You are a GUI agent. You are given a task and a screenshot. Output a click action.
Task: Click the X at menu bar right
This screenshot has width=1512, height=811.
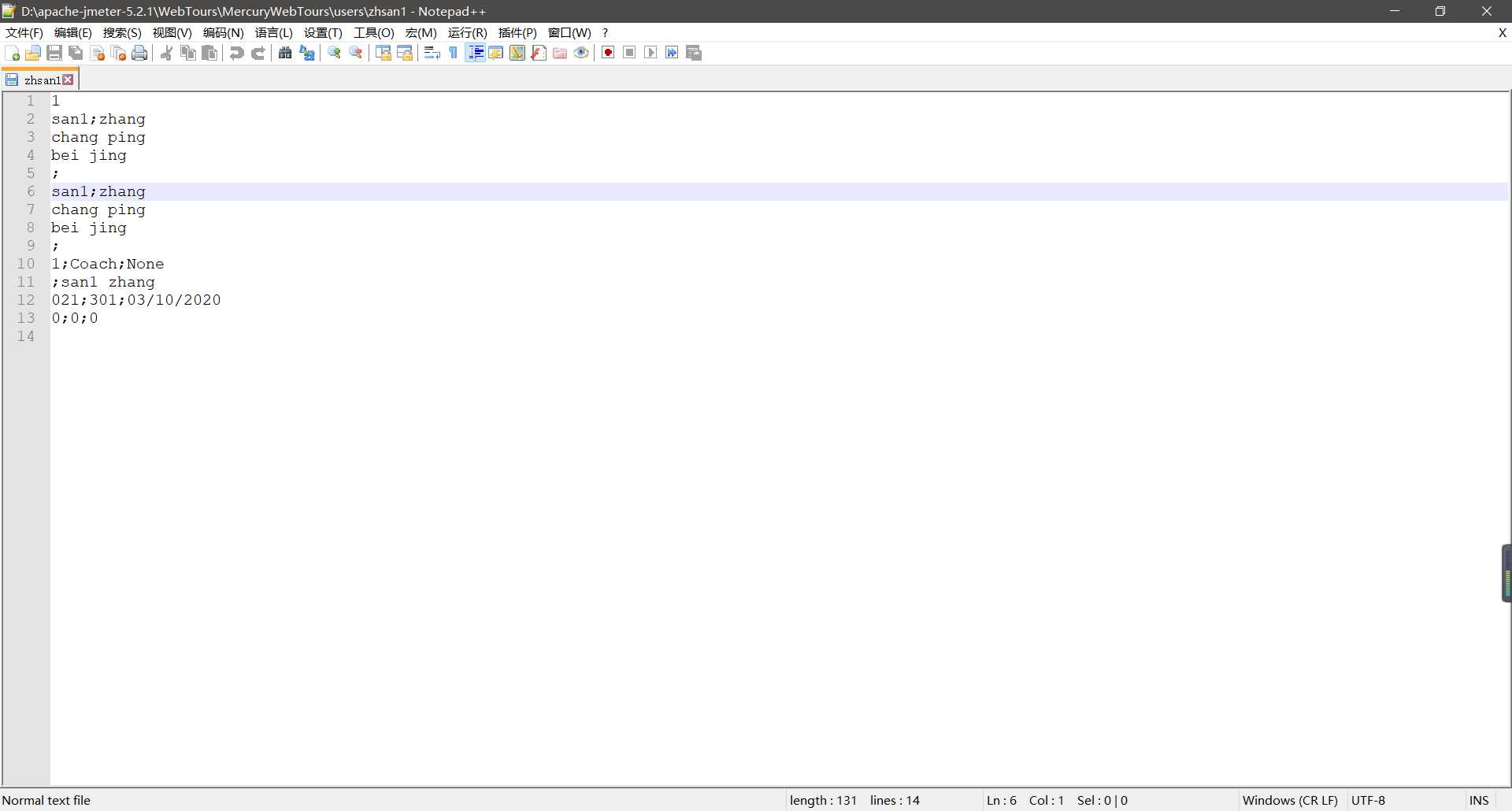point(1503,32)
